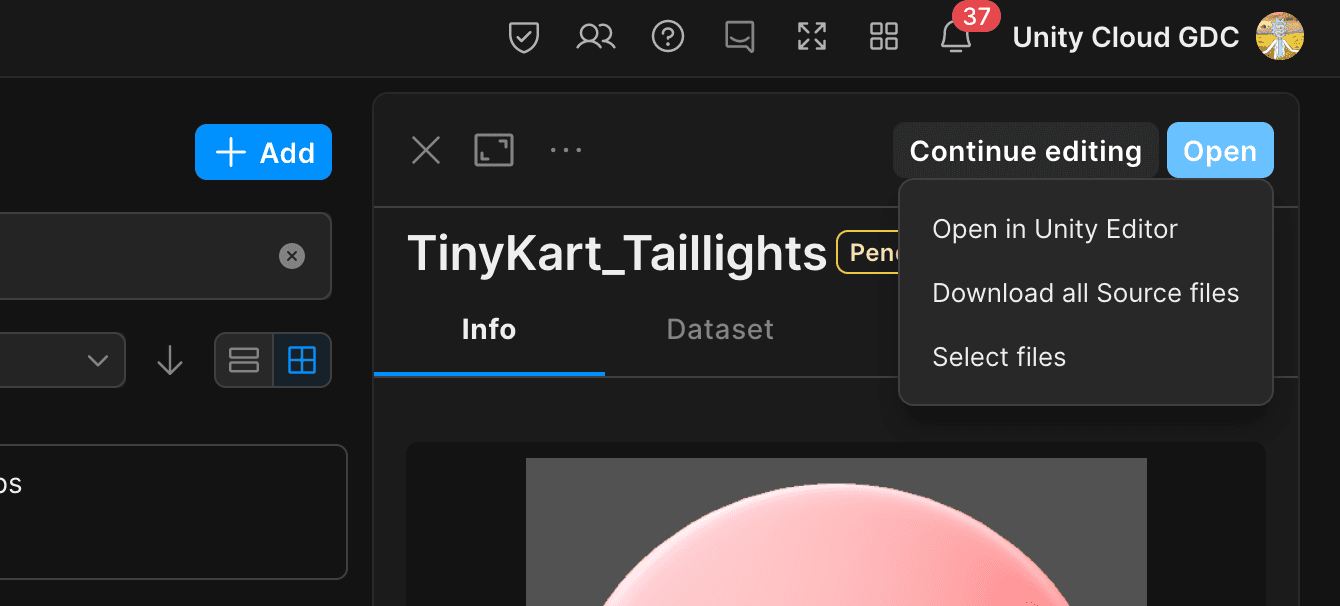Switch to list view layout
This screenshot has height=606, width=1340.
pos(245,360)
